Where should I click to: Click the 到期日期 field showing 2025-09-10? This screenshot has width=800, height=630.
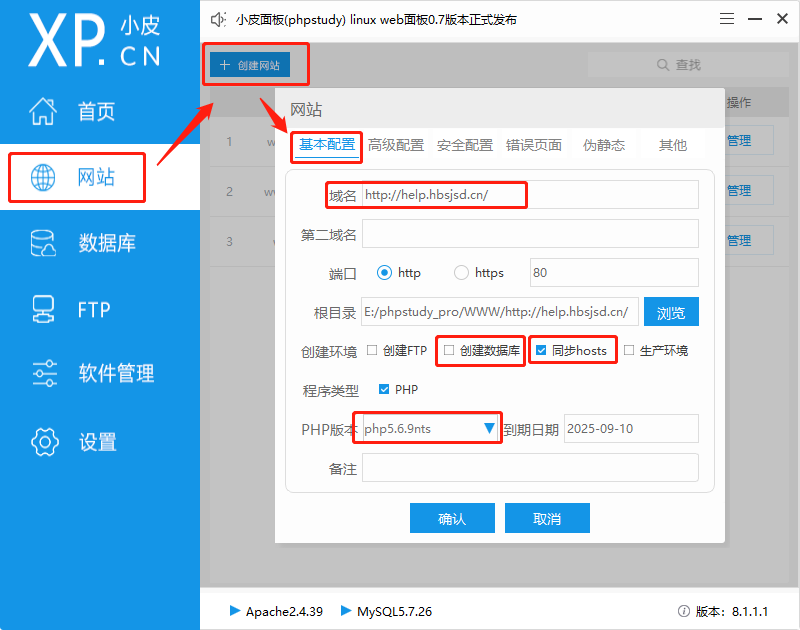click(631, 429)
